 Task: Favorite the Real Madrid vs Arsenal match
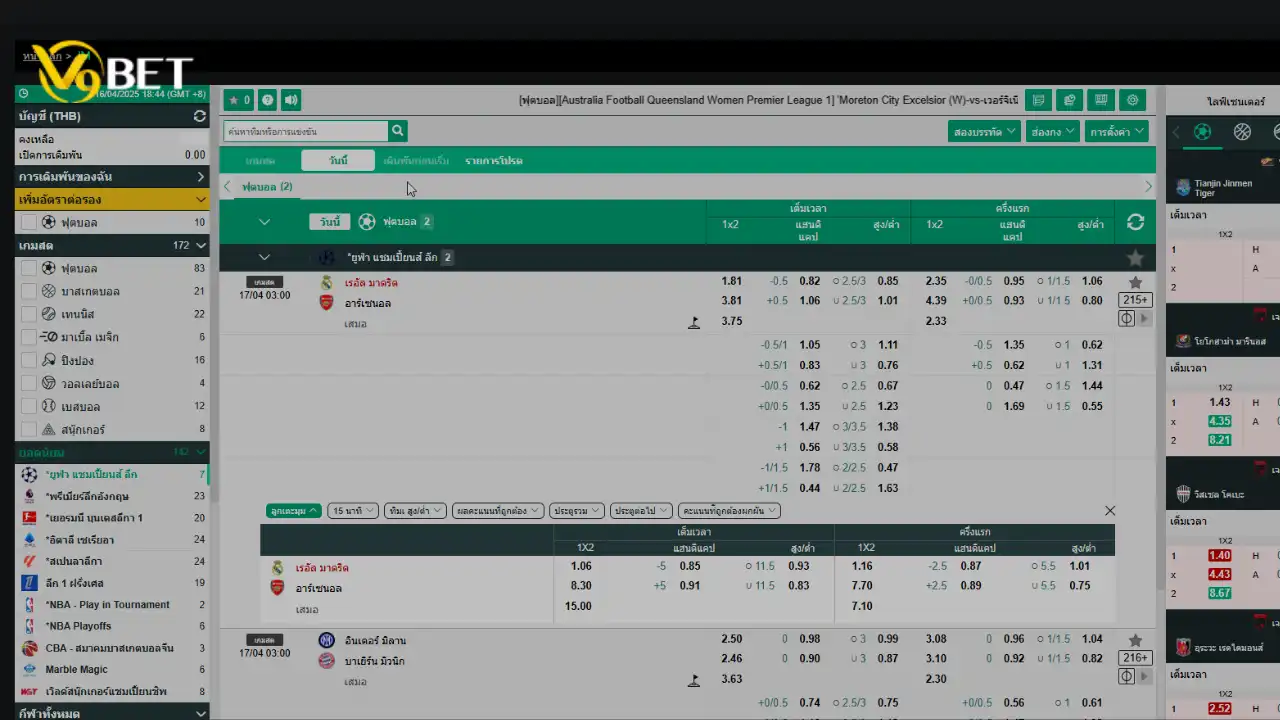[x=1135, y=282]
